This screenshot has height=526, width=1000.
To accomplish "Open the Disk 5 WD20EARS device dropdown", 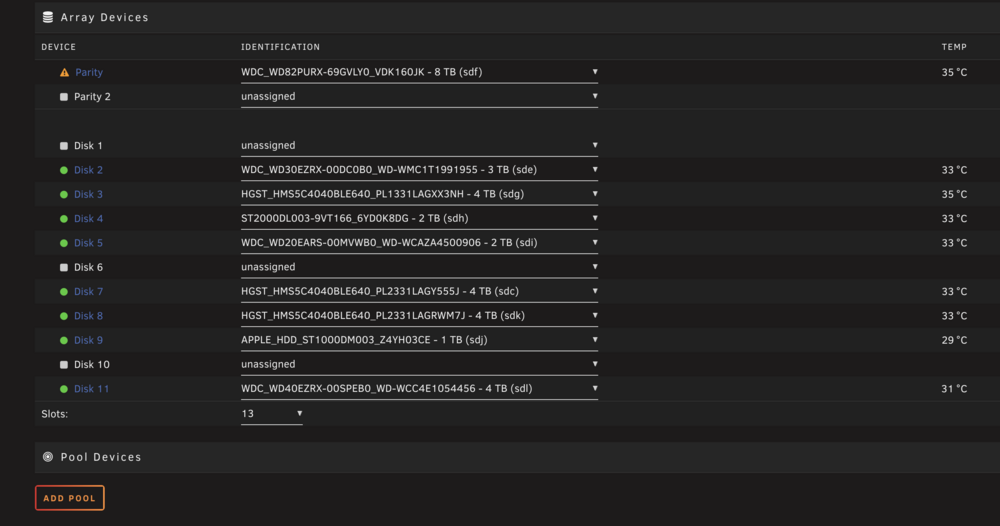I will pyautogui.click(x=419, y=242).
